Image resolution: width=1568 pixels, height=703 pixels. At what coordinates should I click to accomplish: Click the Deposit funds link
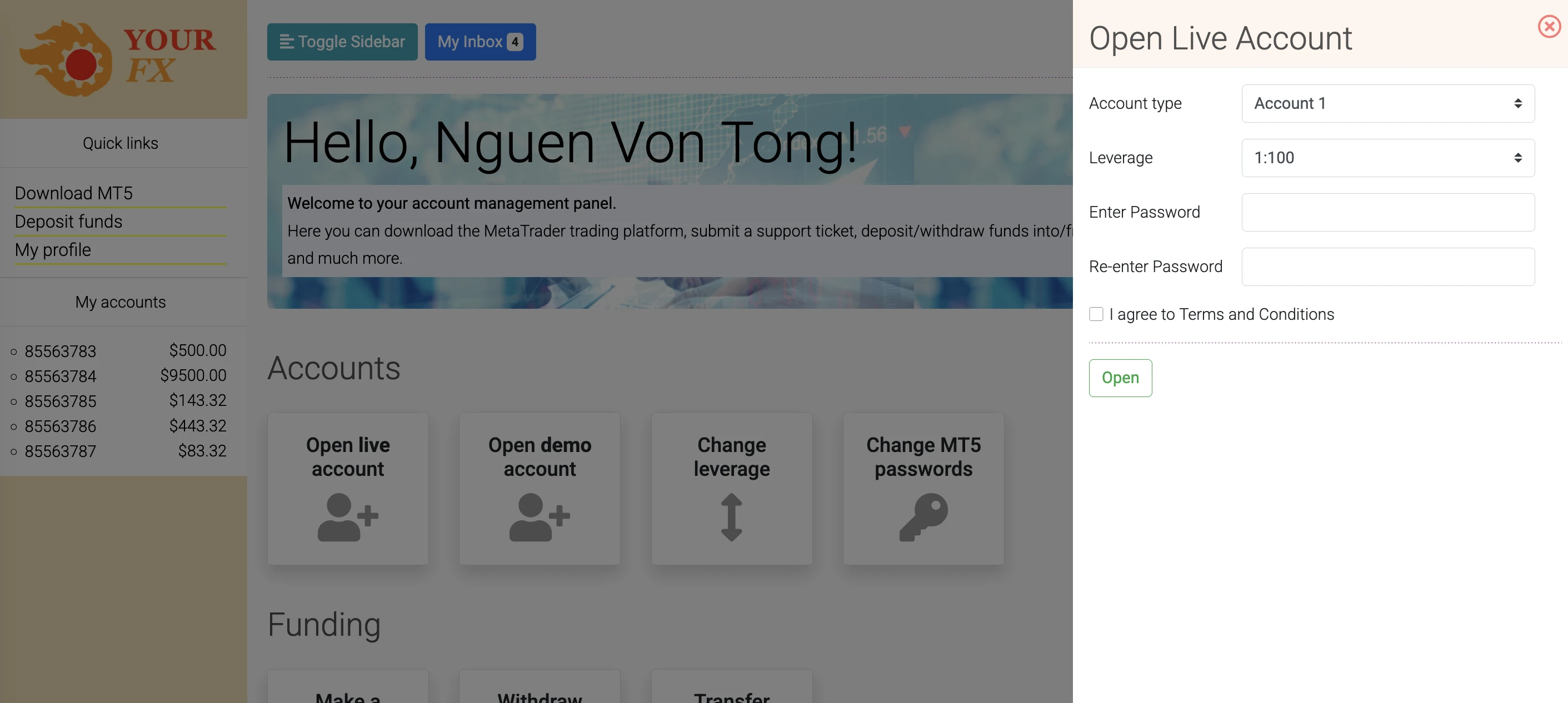68,222
